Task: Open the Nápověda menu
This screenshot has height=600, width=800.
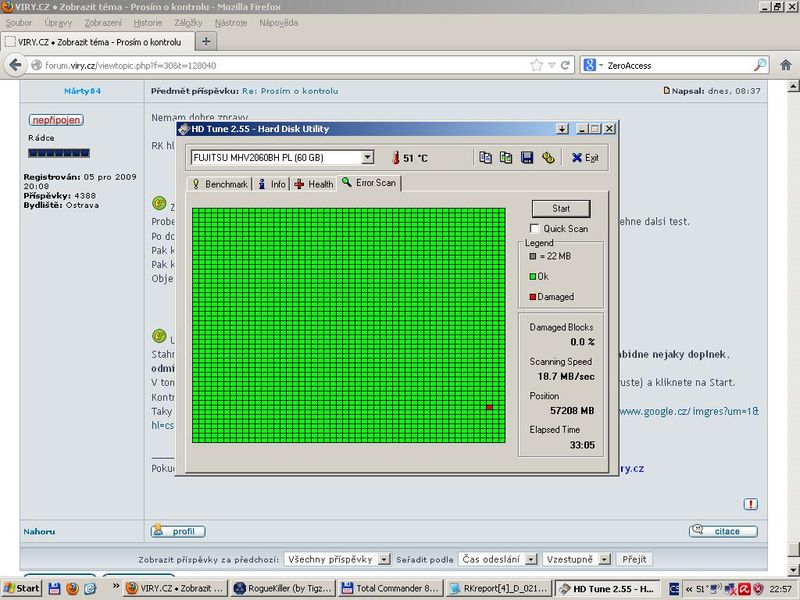Action: point(279,23)
